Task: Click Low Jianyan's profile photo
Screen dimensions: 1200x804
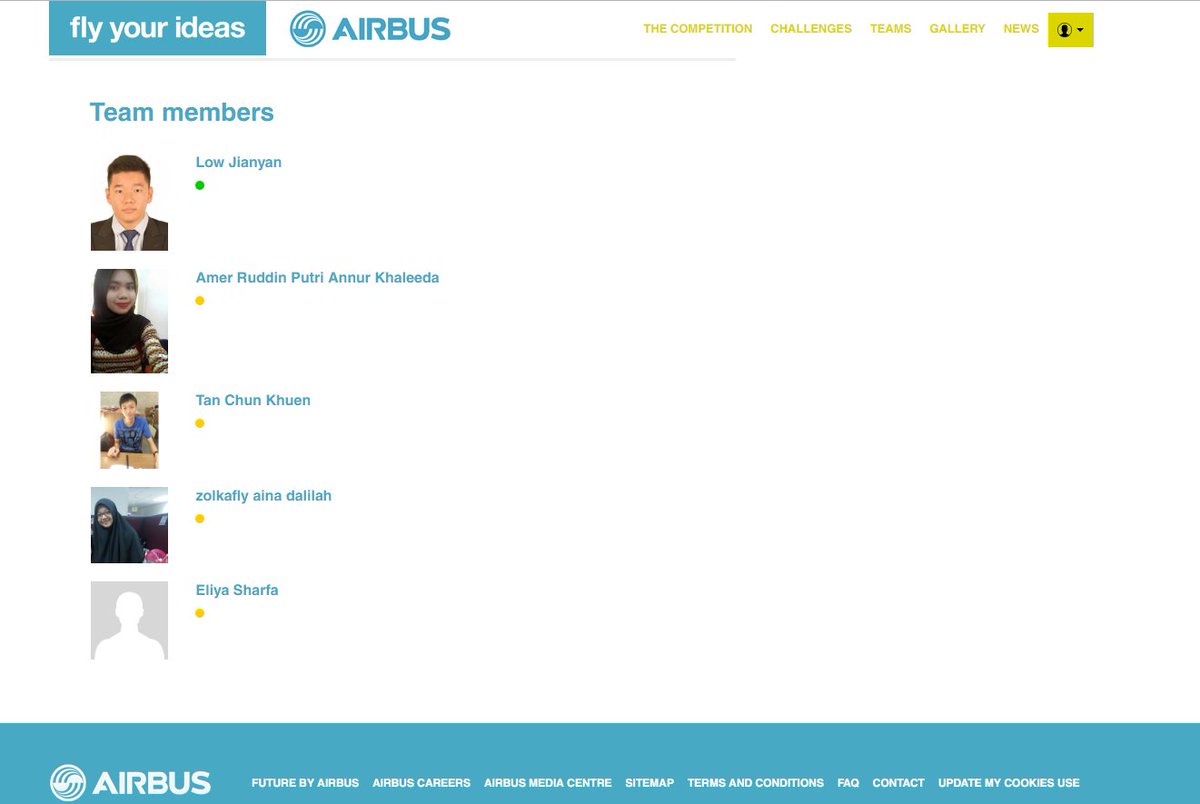Action: coord(129,202)
